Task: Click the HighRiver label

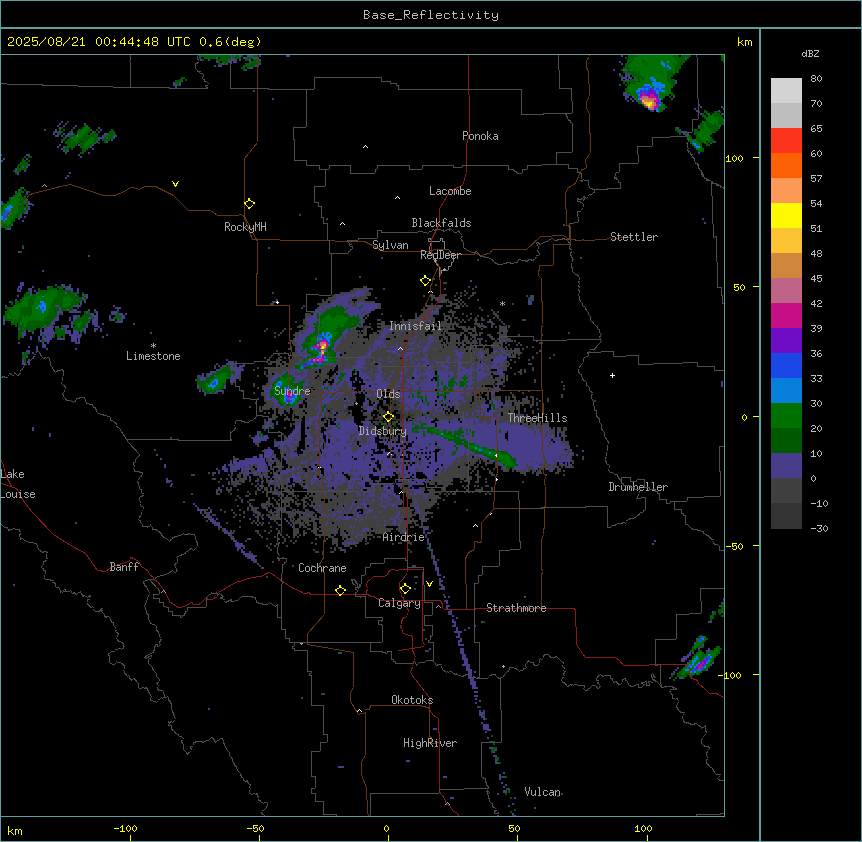Action: pyautogui.click(x=430, y=743)
